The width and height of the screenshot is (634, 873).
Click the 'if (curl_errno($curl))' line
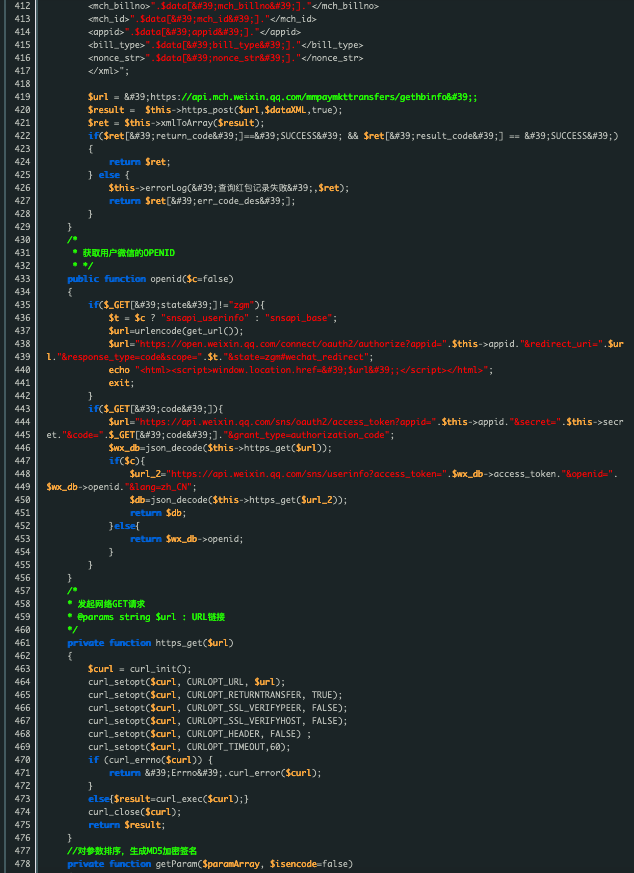click(x=150, y=760)
